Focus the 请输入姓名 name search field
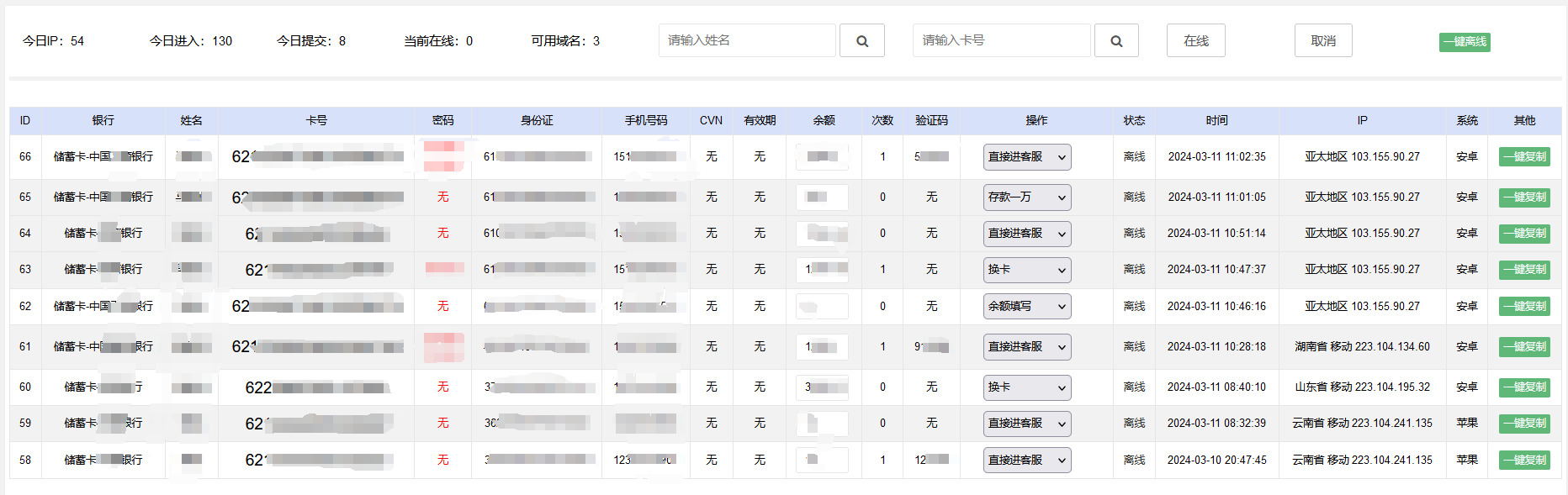The height and width of the screenshot is (495, 1568). [x=747, y=40]
